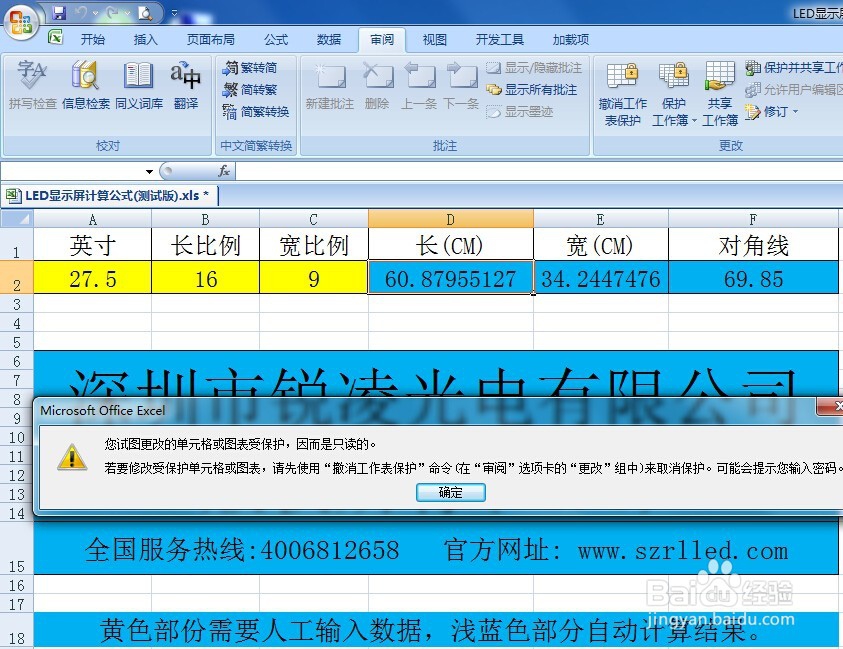Screen dimensions: 843x649
Task: Open print preview from quick access toolbar
Action: 145,12
